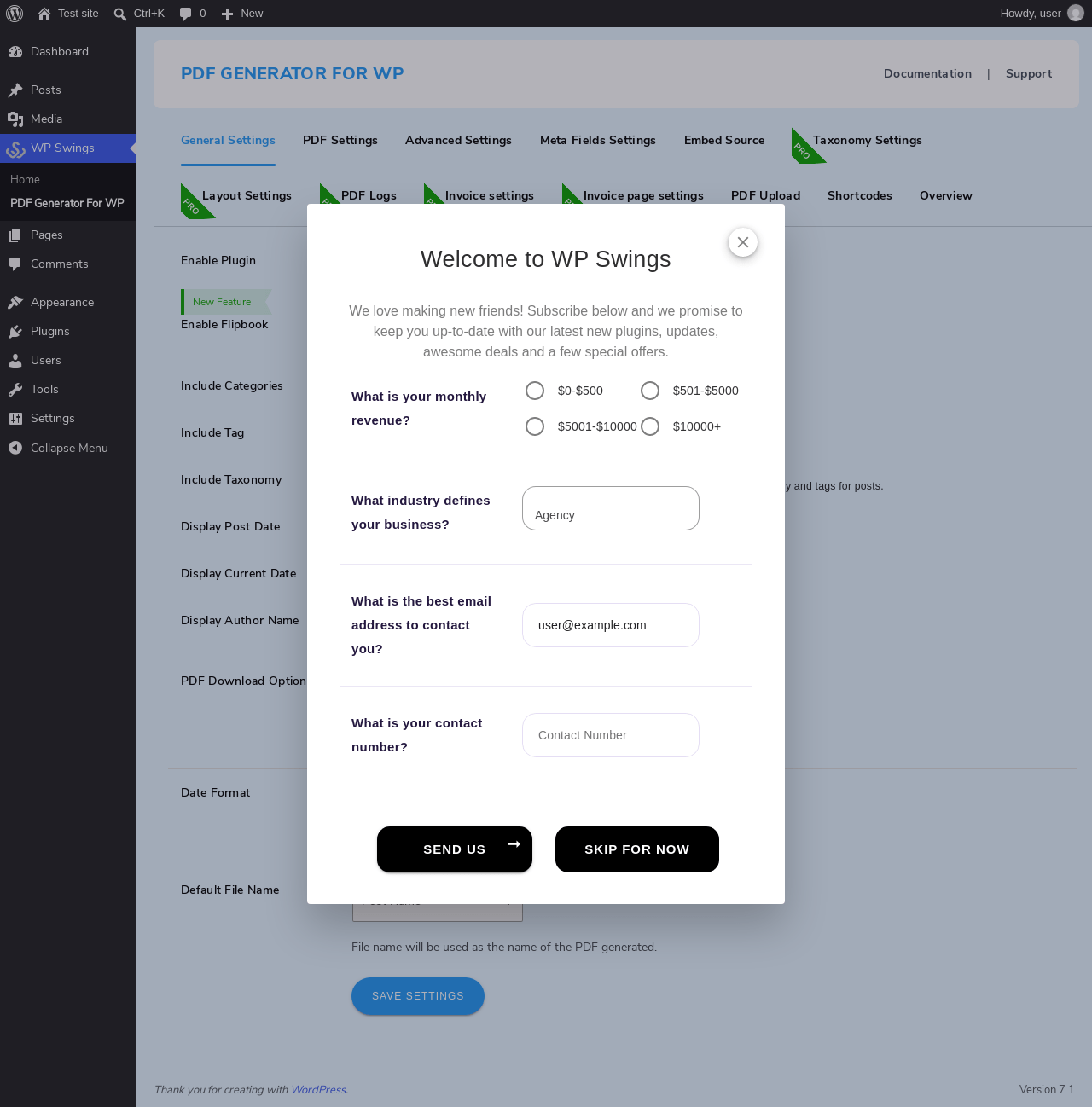
Task: Open the Dashboard menu item
Action: pyautogui.click(x=68, y=52)
